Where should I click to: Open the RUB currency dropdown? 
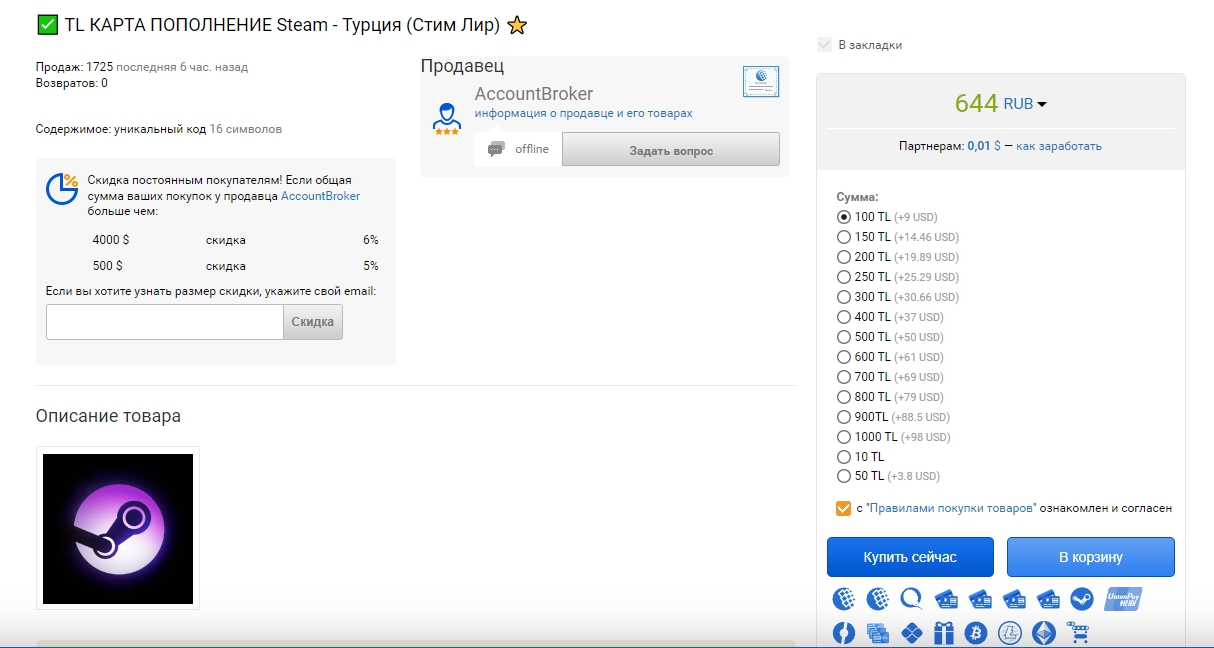[x=1025, y=104]
